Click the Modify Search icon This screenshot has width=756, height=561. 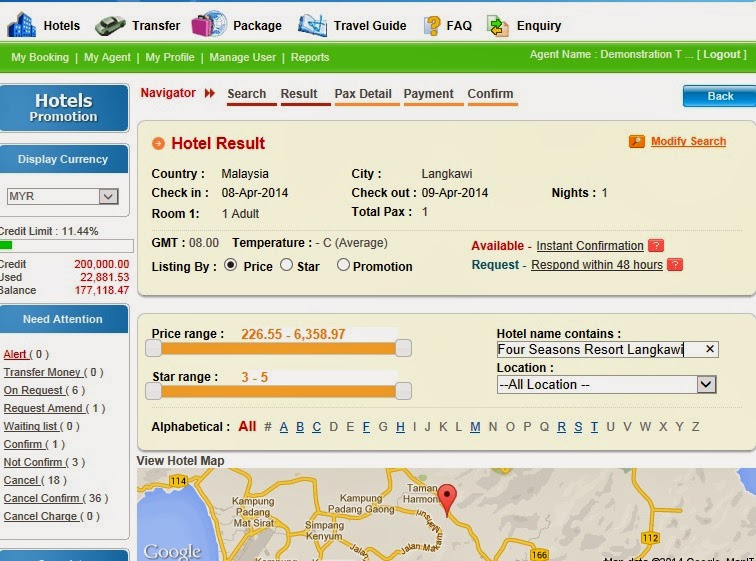(x=636, y=141)
